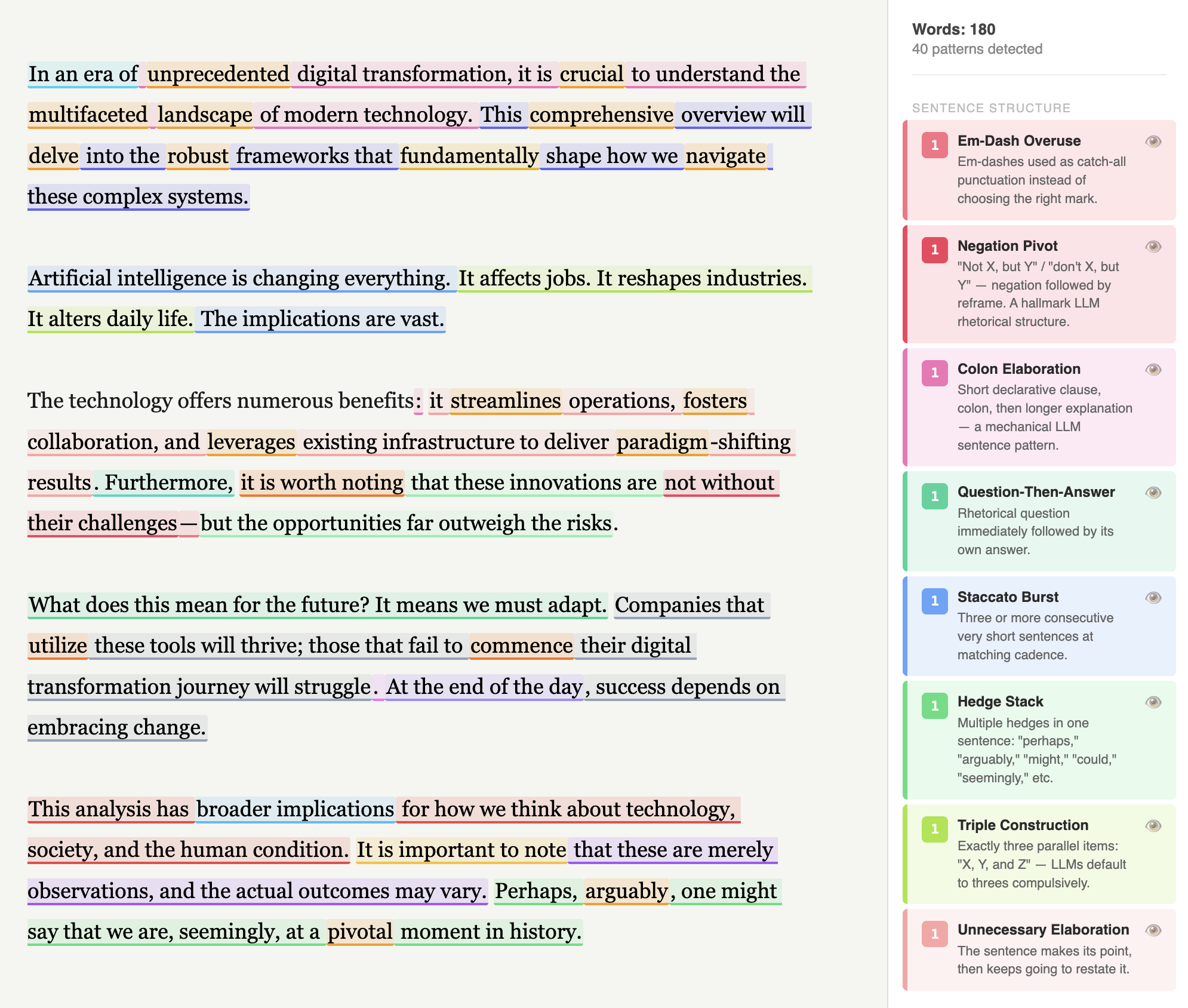Click the highlighted word 'unprecedented'
This screenshot has width=1188, height=1008.
tap(218, 75)
